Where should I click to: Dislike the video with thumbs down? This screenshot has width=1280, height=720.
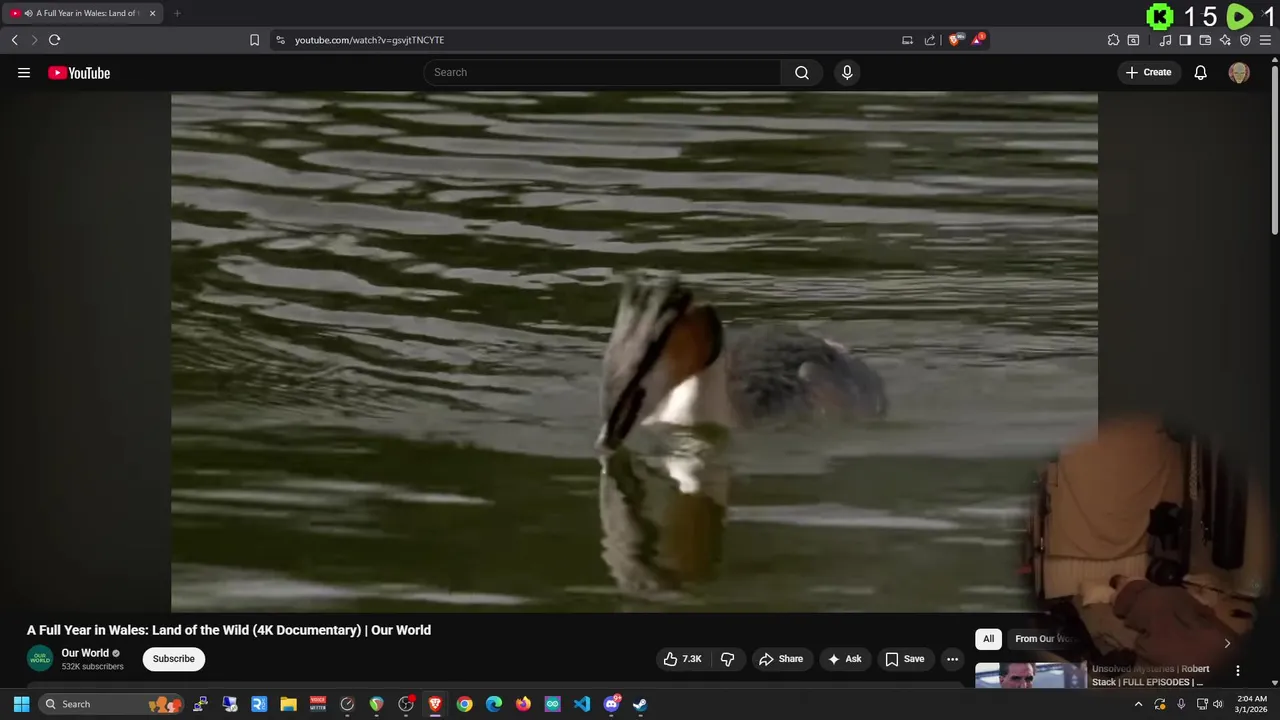coord(728,659)
